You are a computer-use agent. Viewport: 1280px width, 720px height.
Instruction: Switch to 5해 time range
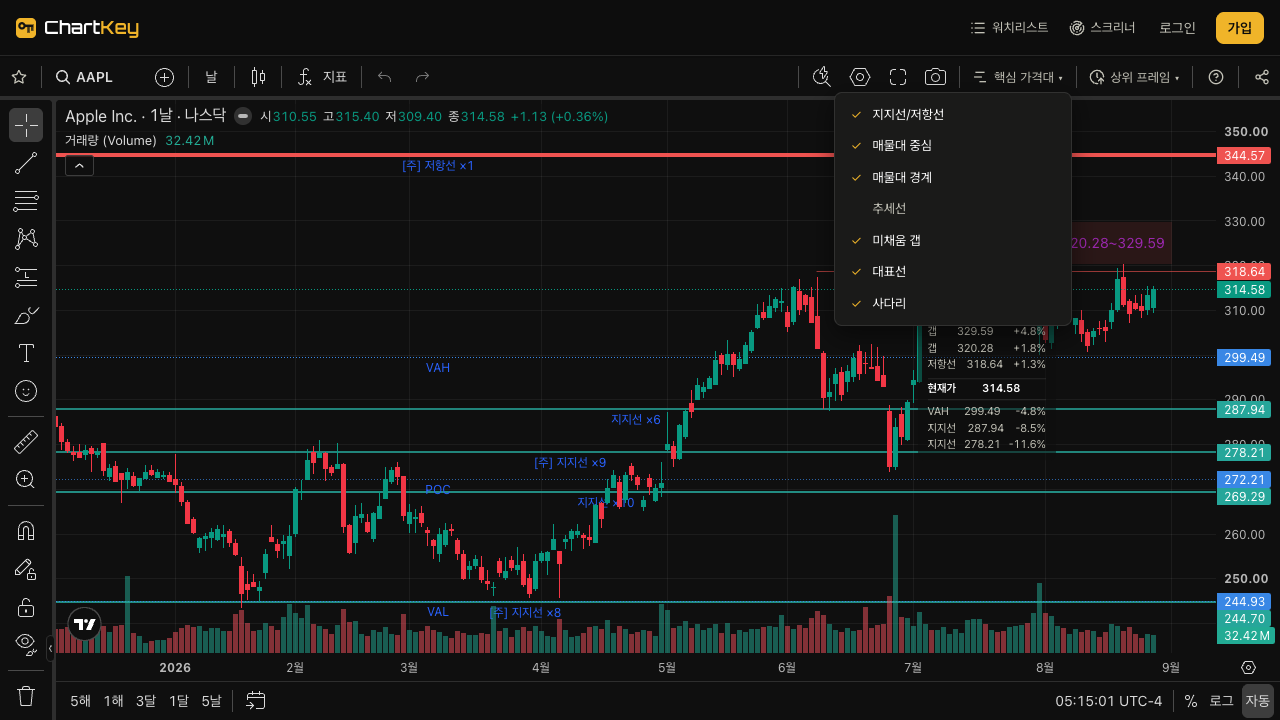pyautogui.click(x=80, y=701)
